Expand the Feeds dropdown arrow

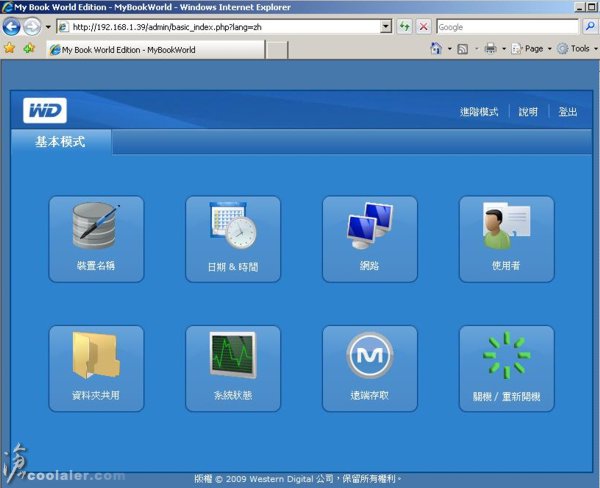[x=476, y=49]
